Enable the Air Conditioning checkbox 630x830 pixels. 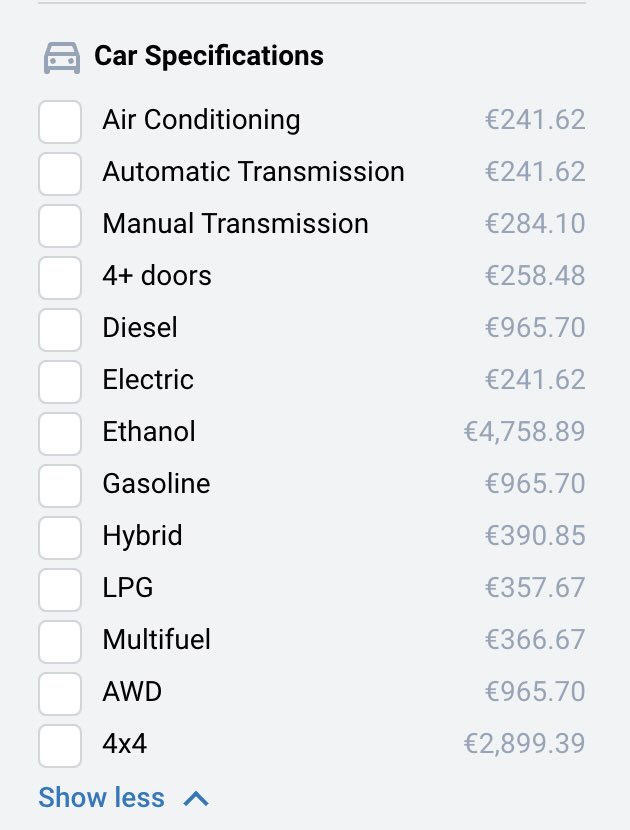(60, 121)
